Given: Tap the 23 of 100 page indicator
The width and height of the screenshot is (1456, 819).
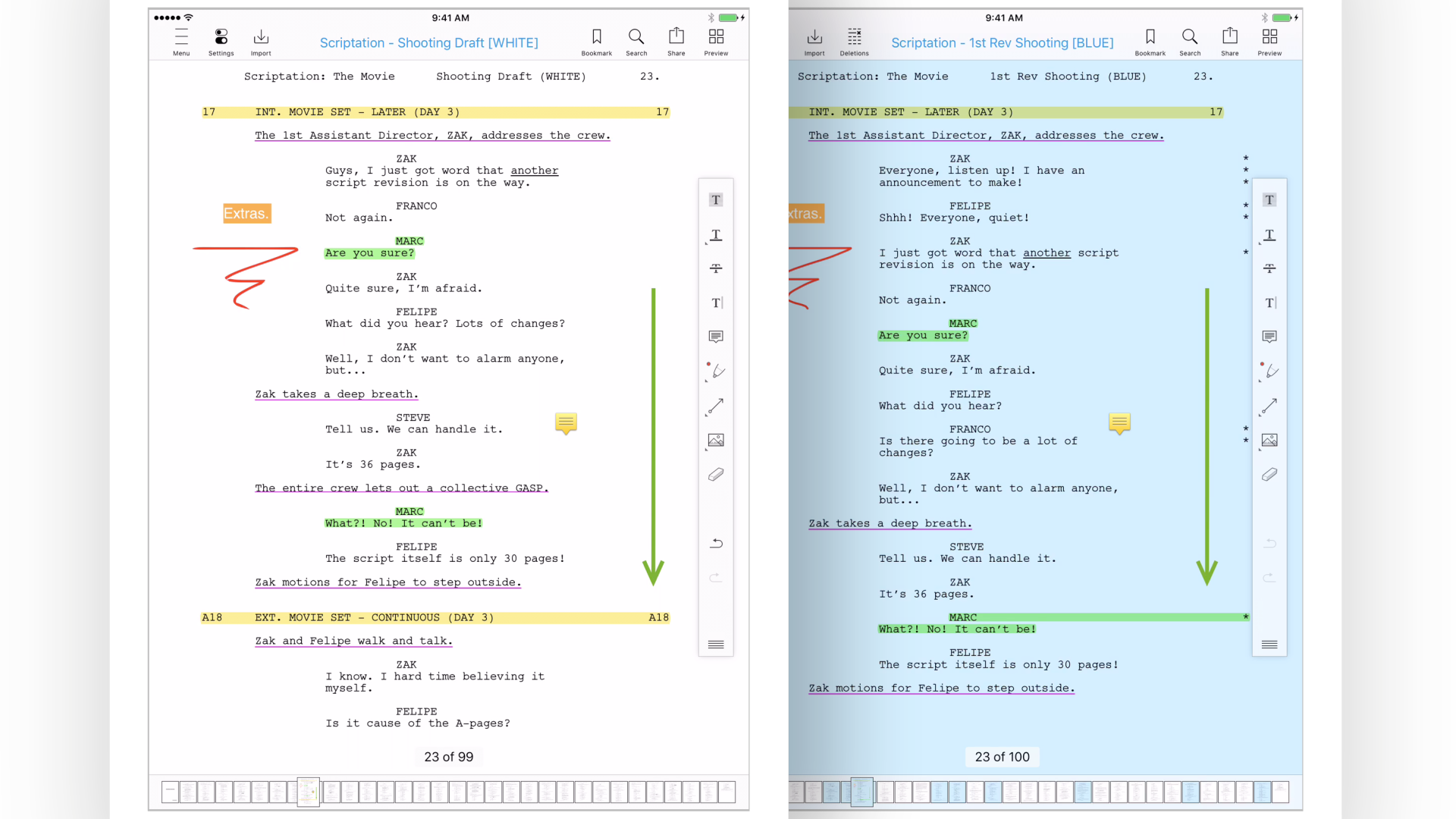Looking at the screenshot, I should (x=1002, y=757).
